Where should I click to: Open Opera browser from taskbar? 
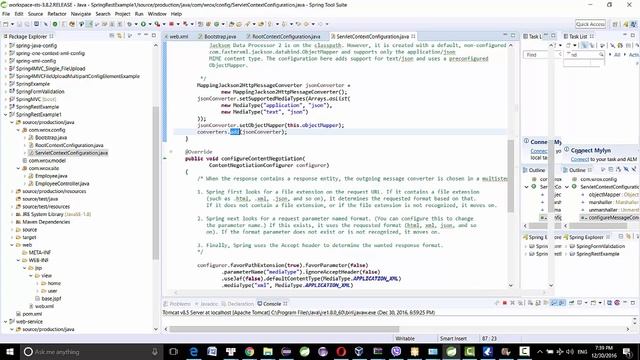(341, 351)
